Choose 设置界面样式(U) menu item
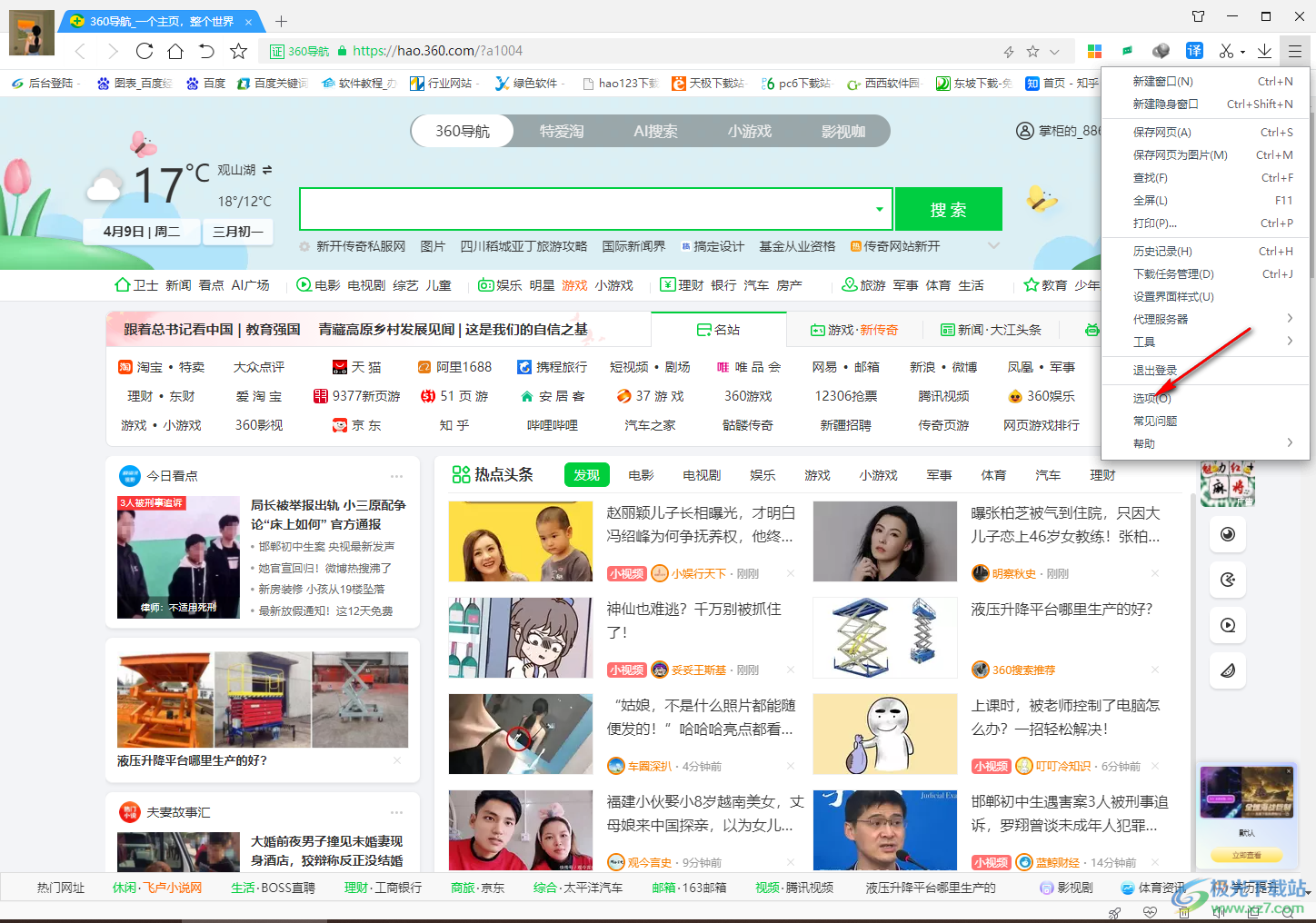Viewport: 1316px width, 923px height. pyautogui.click(x=1205, y=297)
